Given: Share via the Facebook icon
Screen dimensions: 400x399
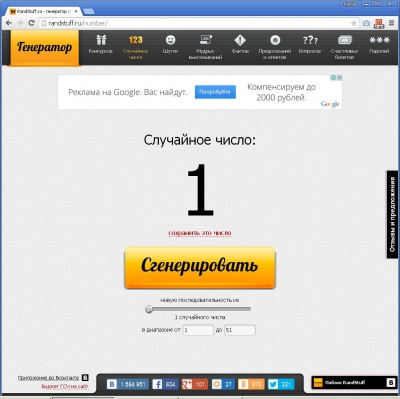Looking at the screenshot, I should pos(165,384).
